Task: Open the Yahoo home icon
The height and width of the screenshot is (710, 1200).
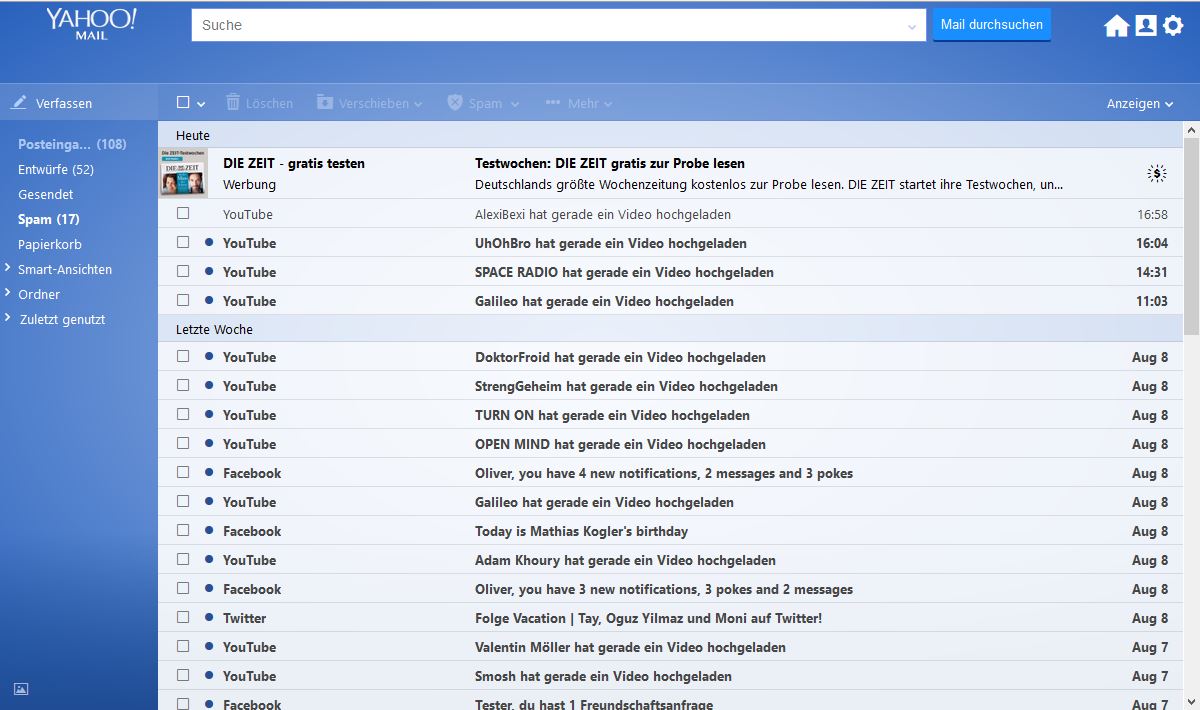Action: (1116, 26)
